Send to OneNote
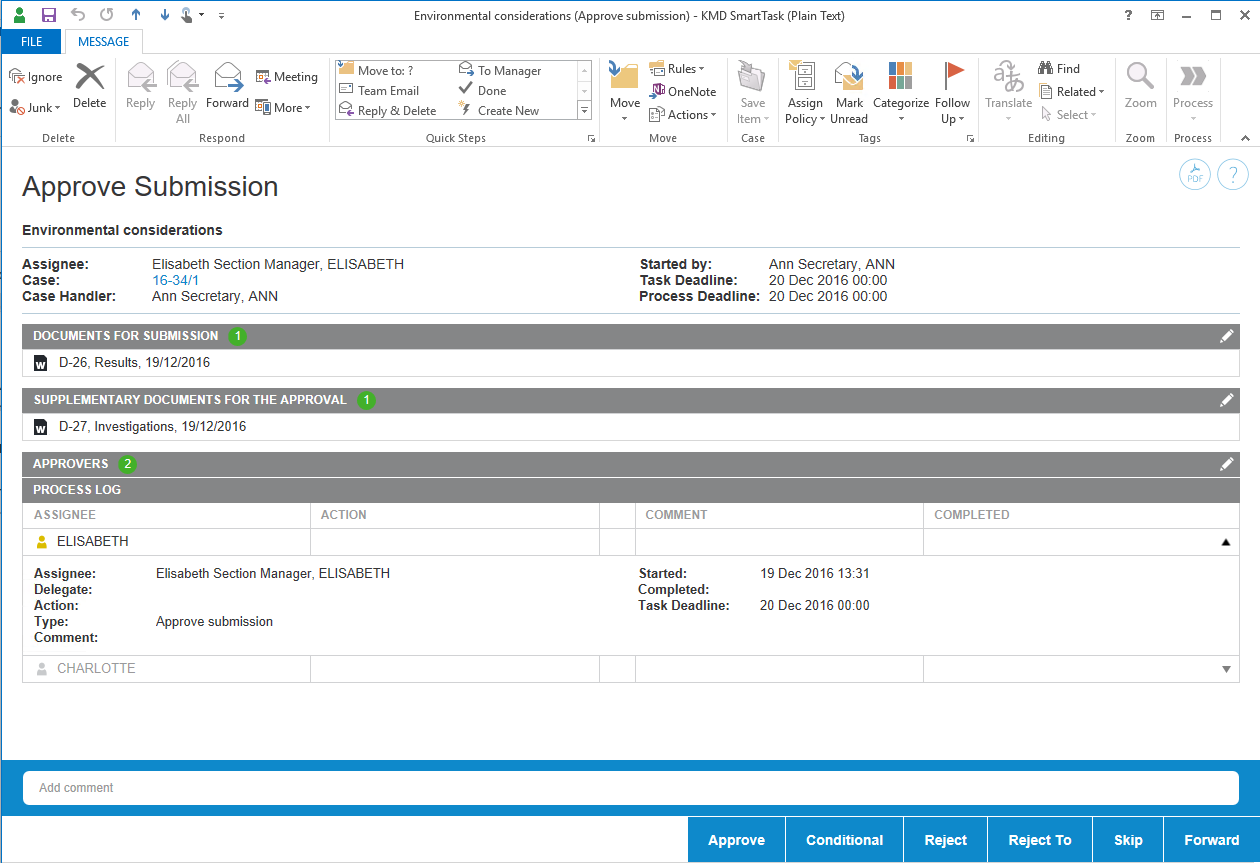Viewport: 1260px width, 863px height. point(684,91)
